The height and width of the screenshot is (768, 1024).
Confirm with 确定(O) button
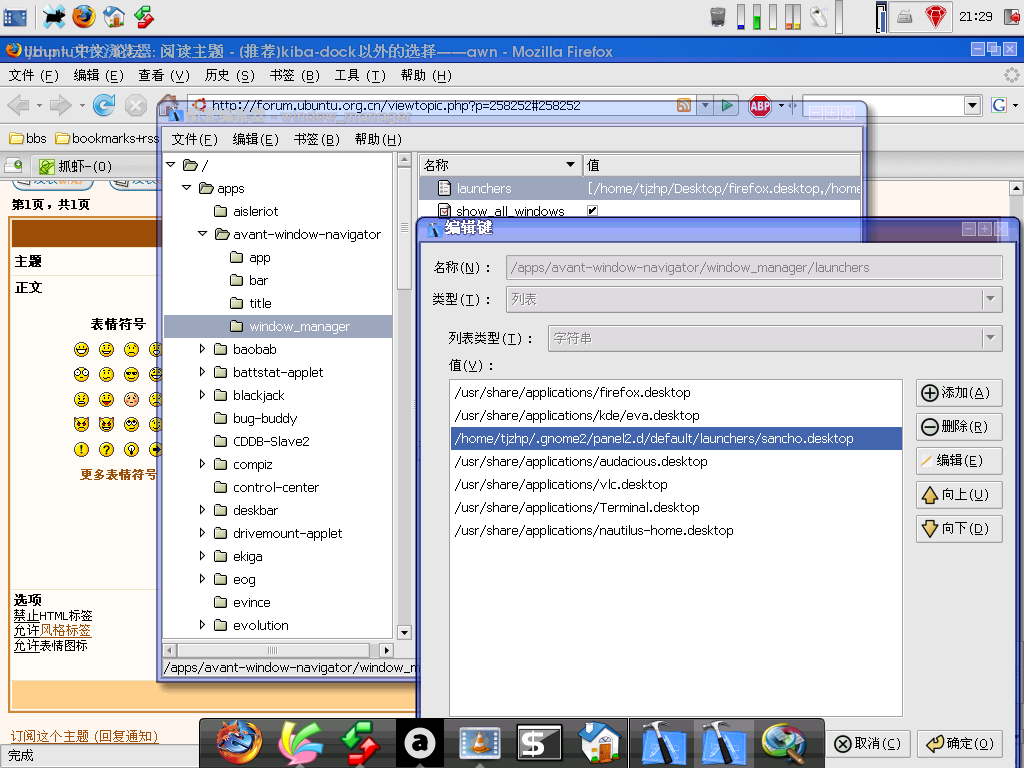pyautogui.click(x=960, y=743)
